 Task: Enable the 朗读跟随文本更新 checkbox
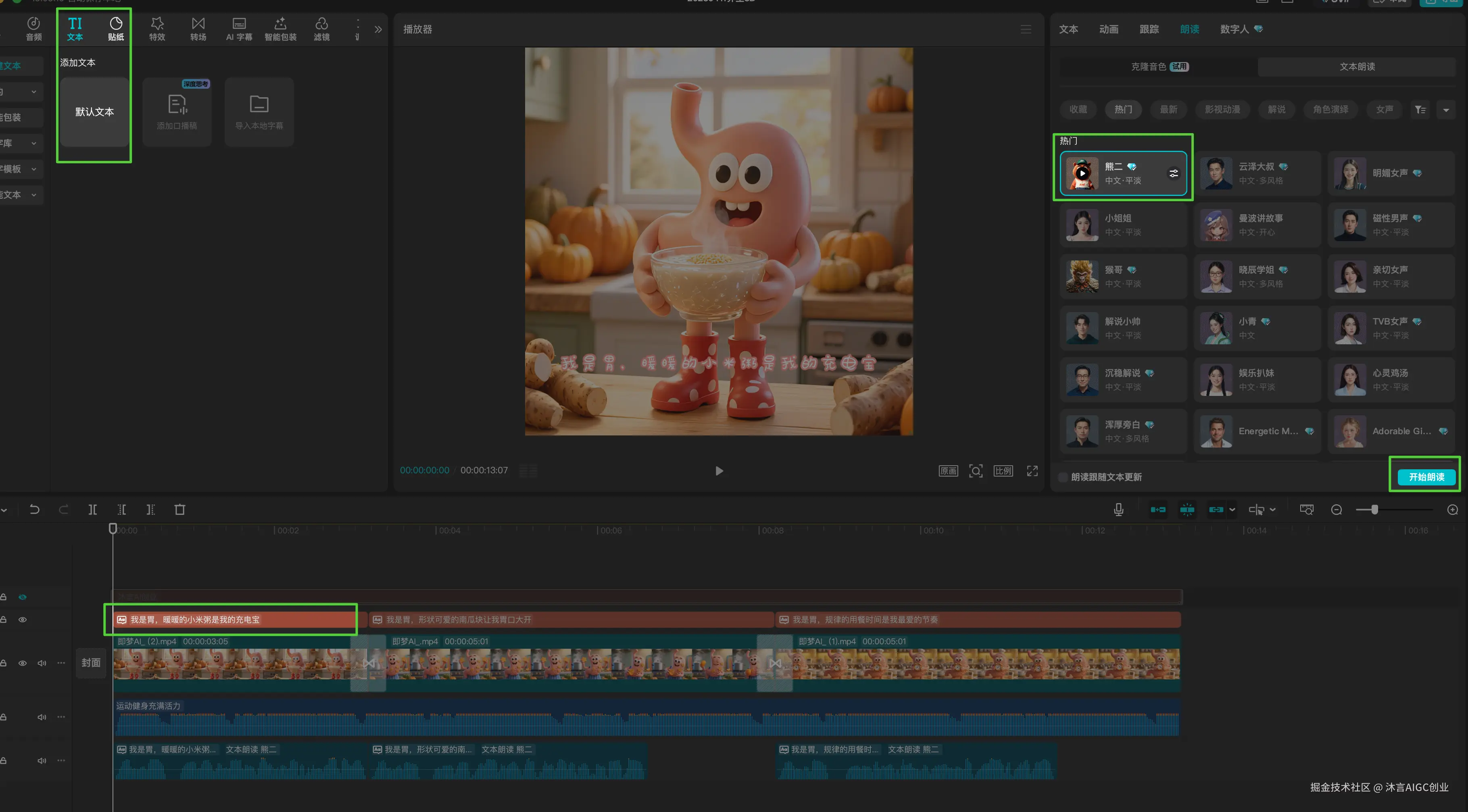1063,477
